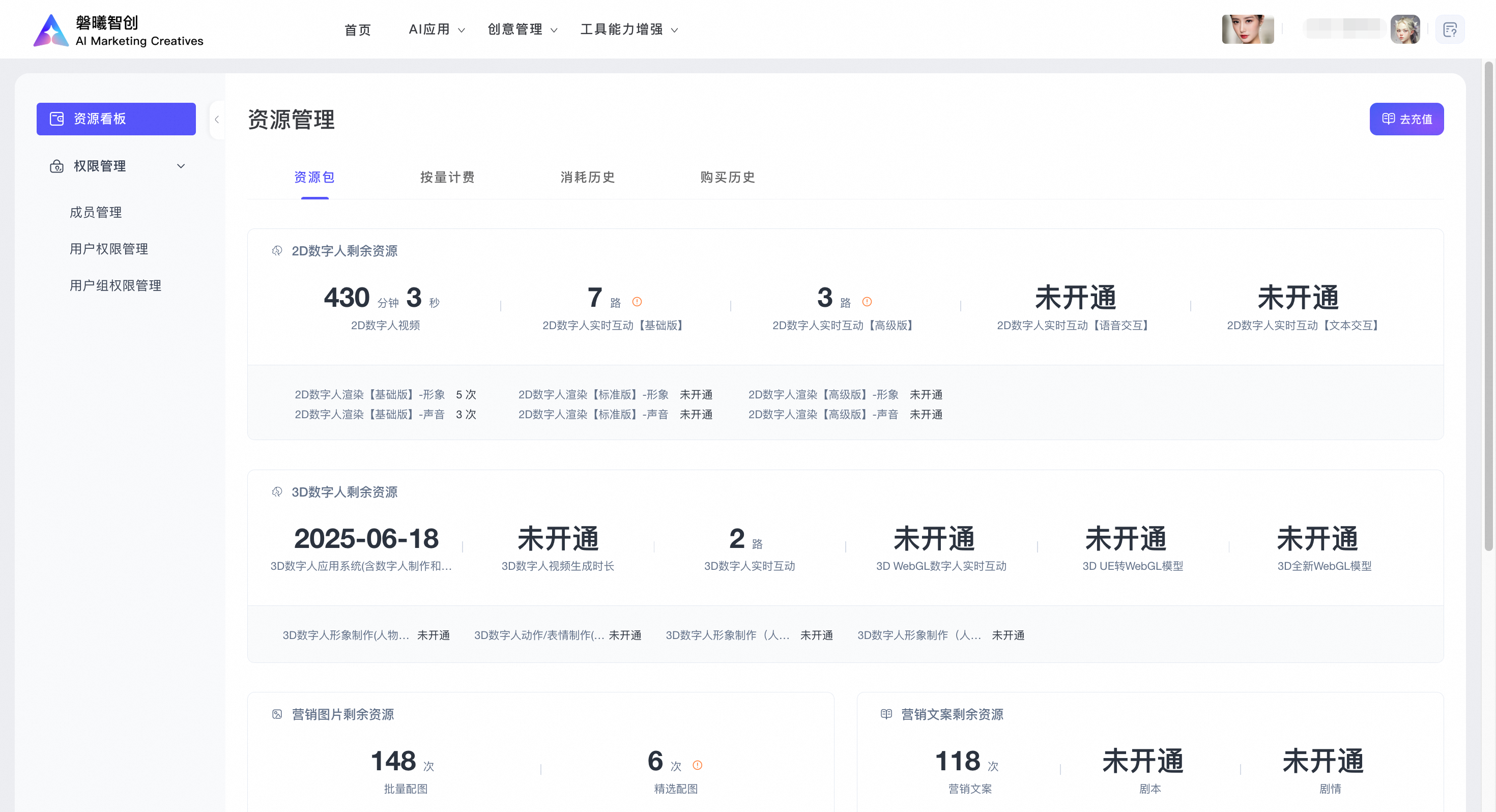The image size is (1496, 812).
Task: Click the 3D WebGL数字人实时互动 label
Action: click(x=941, y=566)
